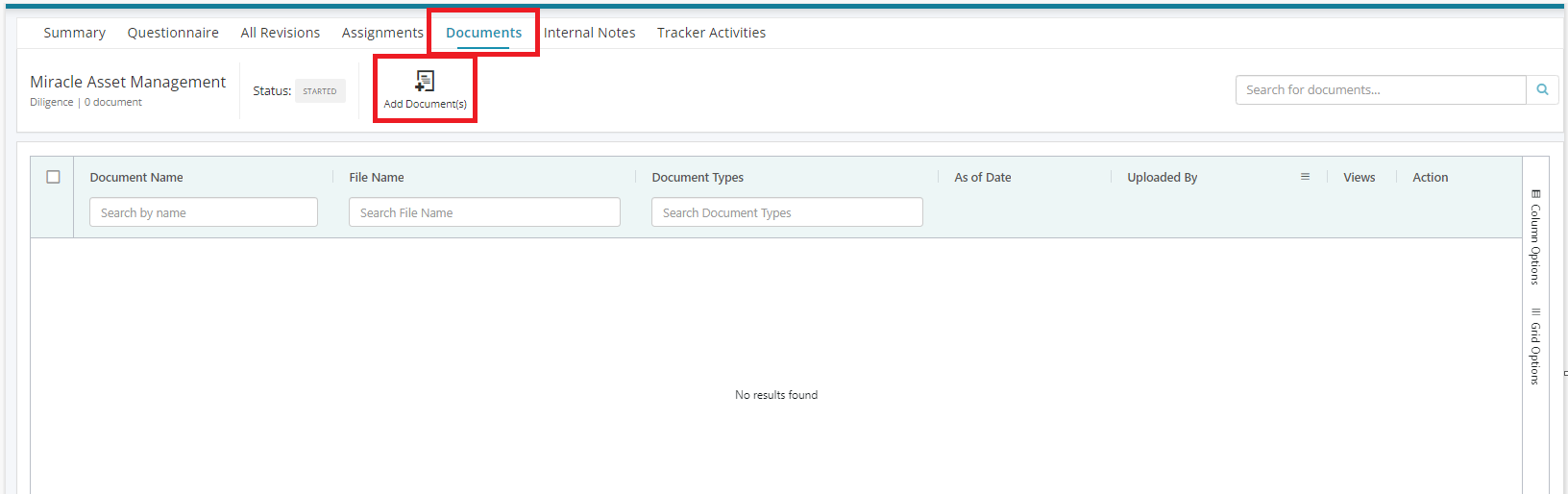Screen dimensions: 1568x494
Task: Click the '0 document' count text
Action: 113,102
